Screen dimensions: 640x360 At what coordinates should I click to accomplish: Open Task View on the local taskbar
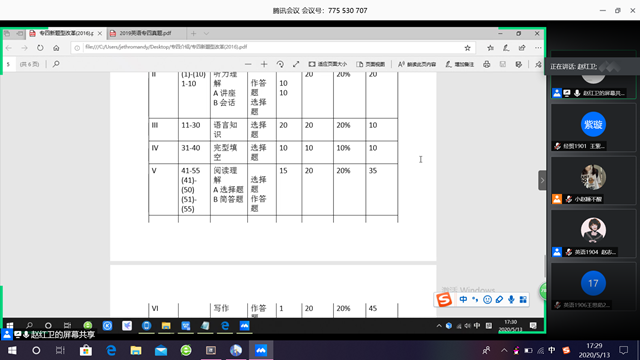(x=60, y=350)
